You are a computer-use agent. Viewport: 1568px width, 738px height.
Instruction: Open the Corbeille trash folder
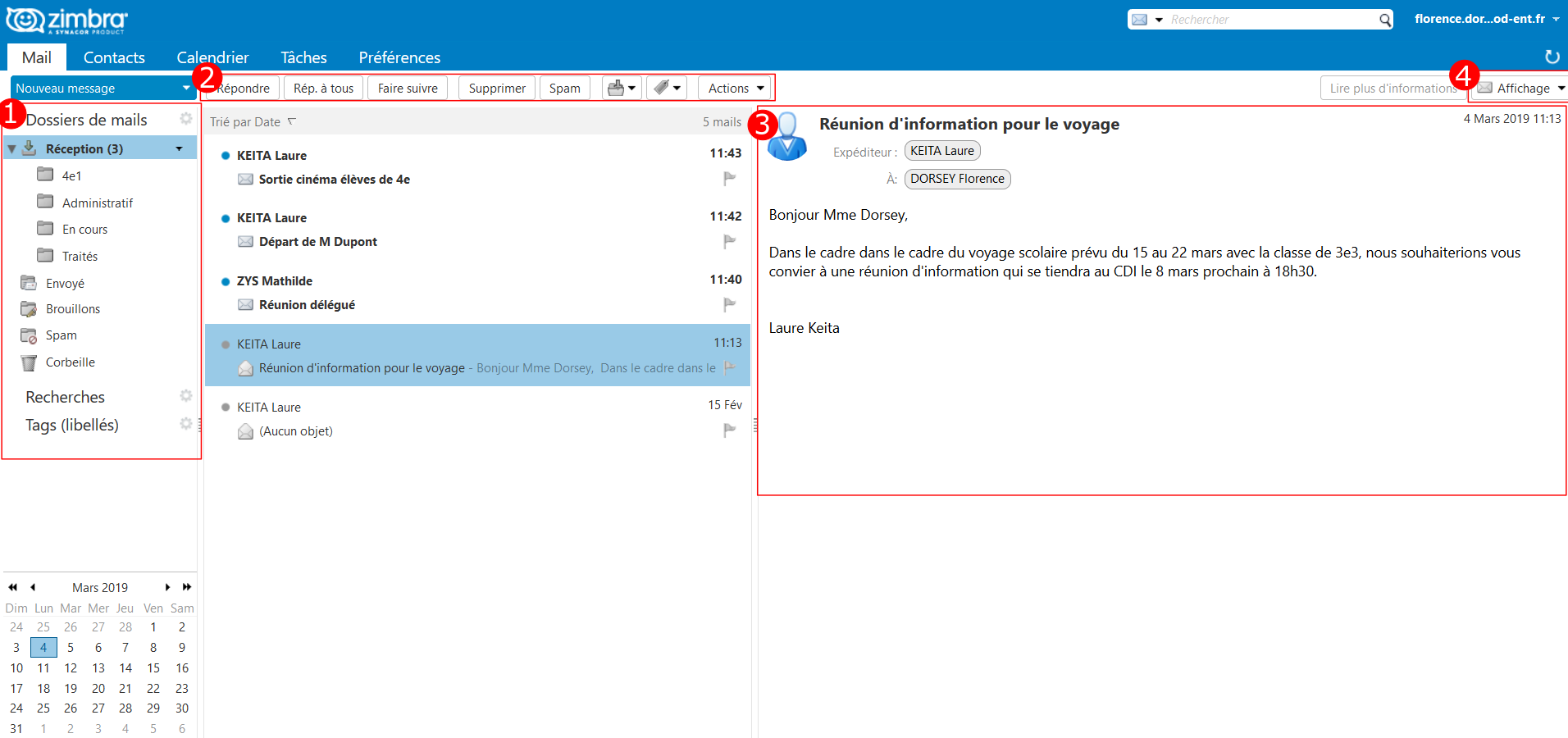tap(70, 362)
